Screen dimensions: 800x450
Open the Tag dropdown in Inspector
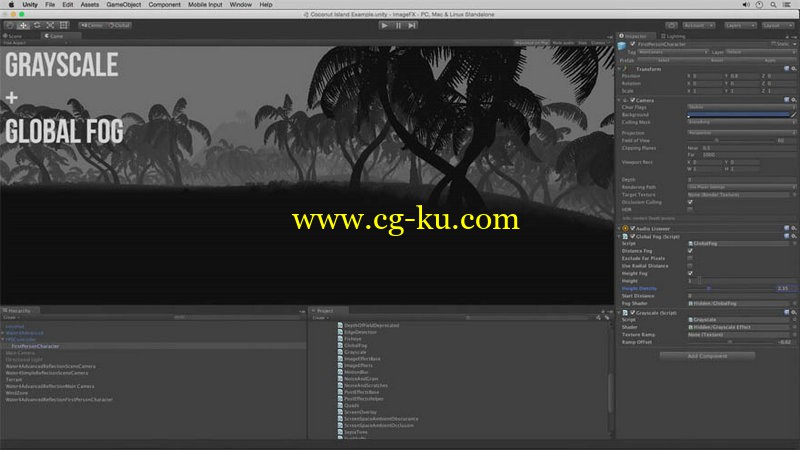click(x=673, y=52)
